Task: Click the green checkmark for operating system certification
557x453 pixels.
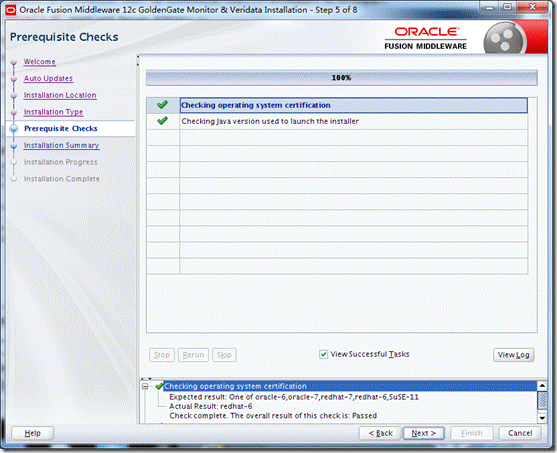Action: [162, 105]
